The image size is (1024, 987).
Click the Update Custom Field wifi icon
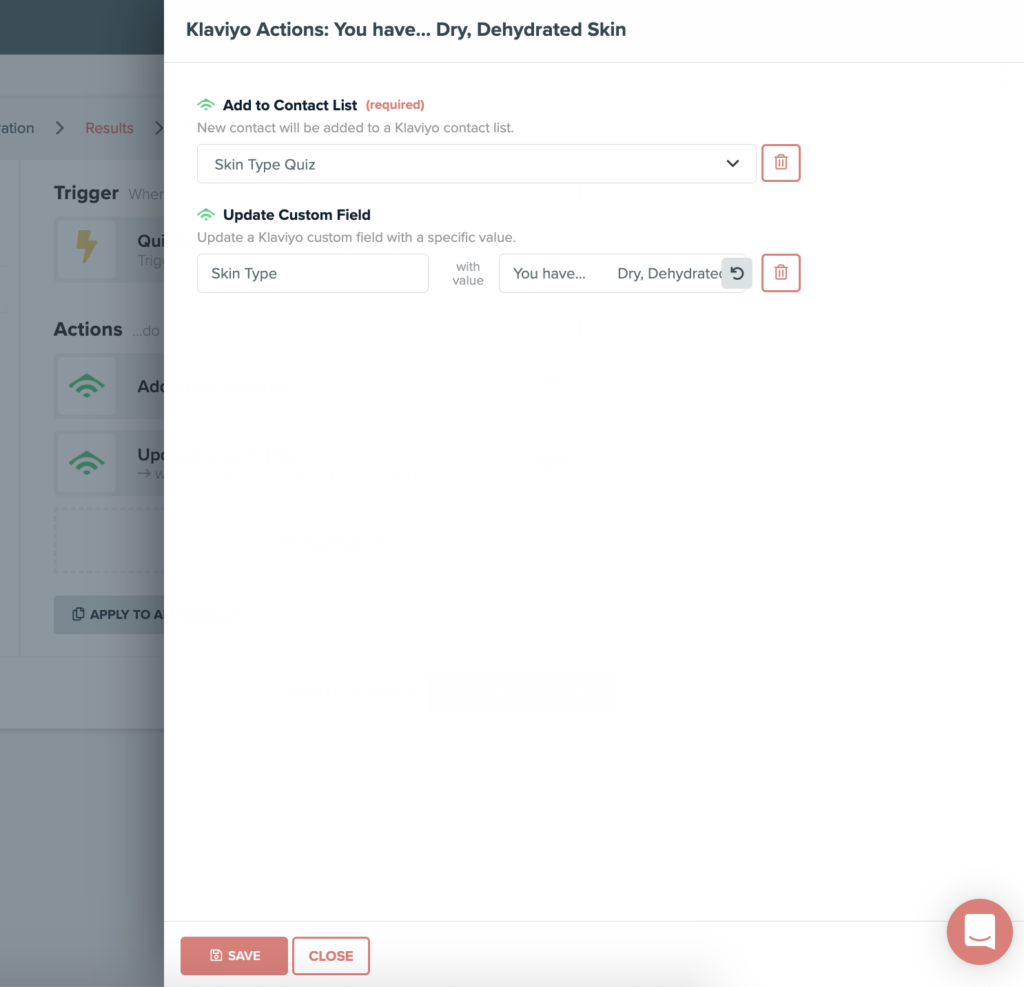(x=206, y=214)
